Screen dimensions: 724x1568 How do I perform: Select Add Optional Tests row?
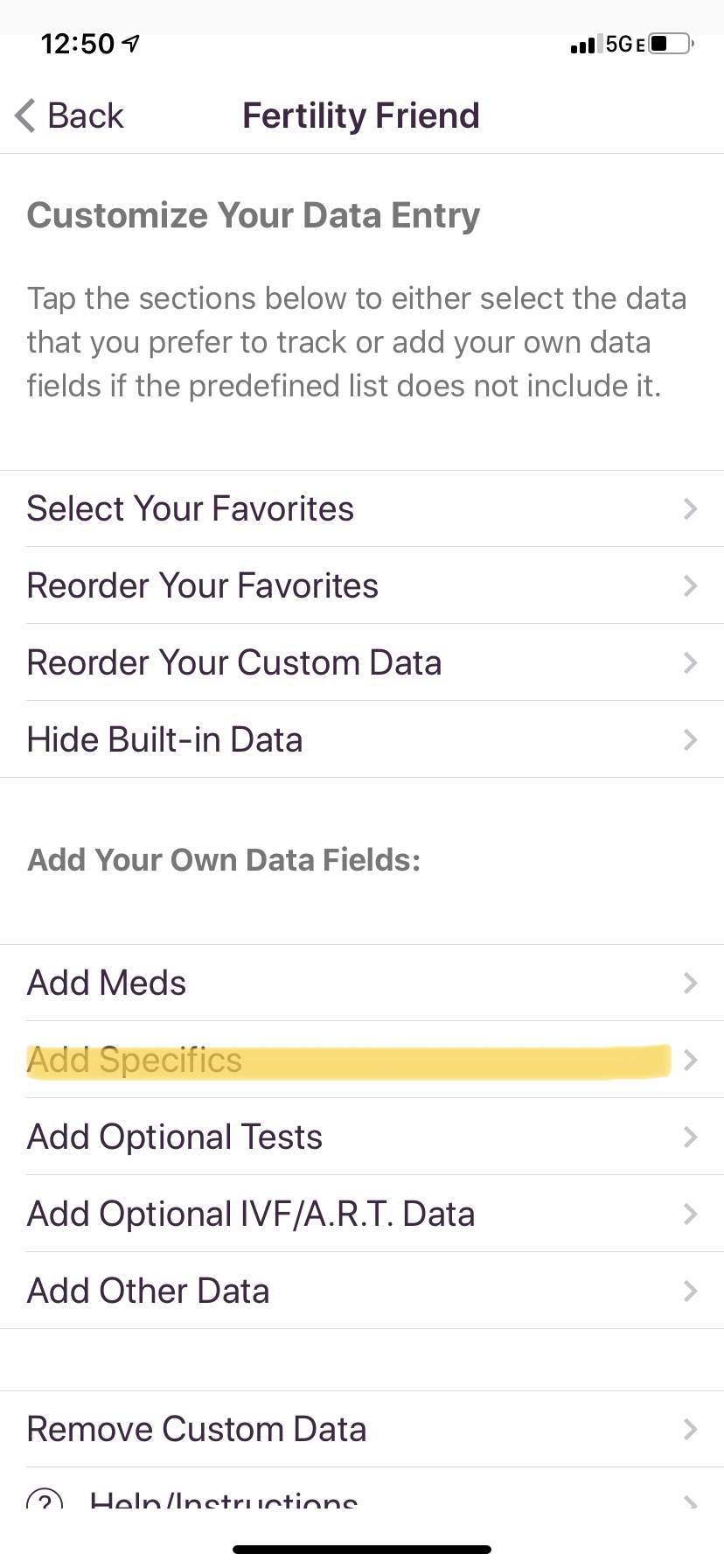(175, 1137)
